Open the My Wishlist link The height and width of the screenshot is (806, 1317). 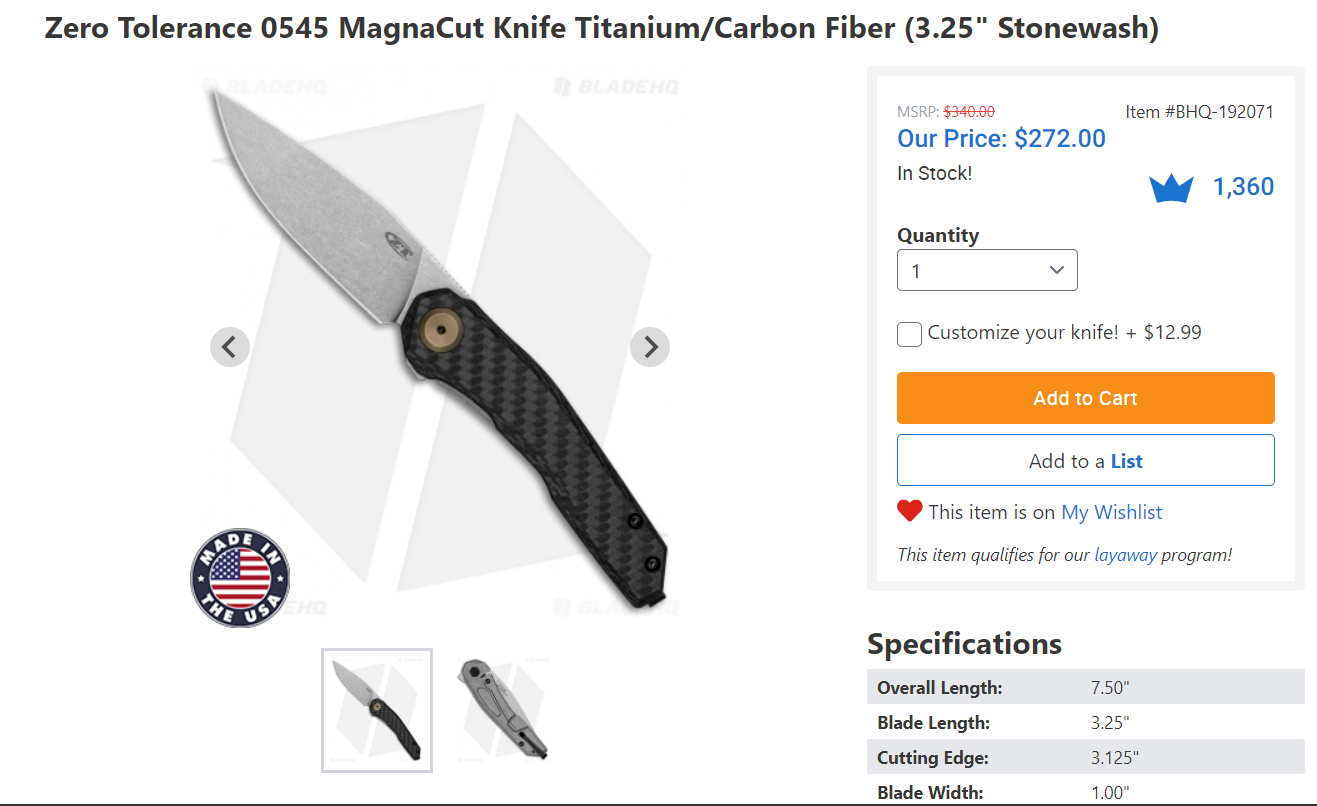[x=1112, y=512]
